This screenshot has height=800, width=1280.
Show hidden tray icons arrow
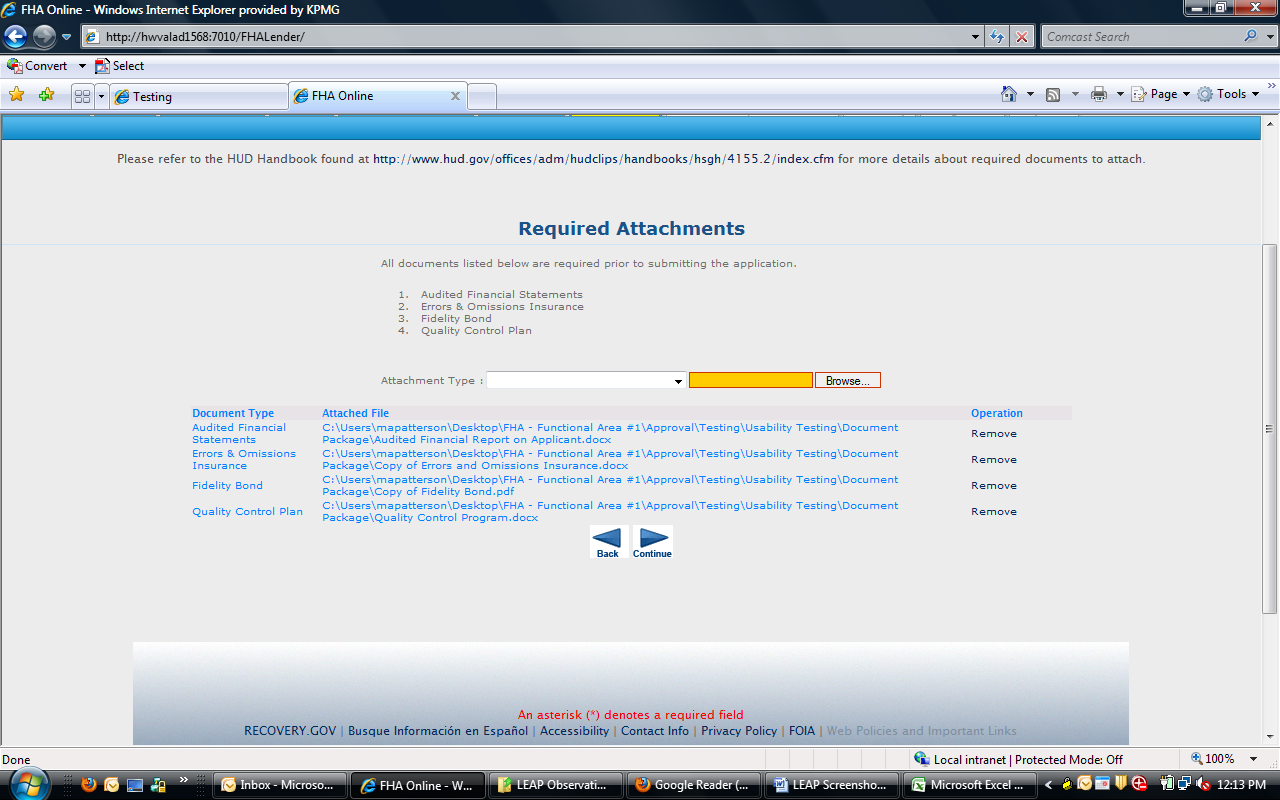click(x=1049, y=785)
